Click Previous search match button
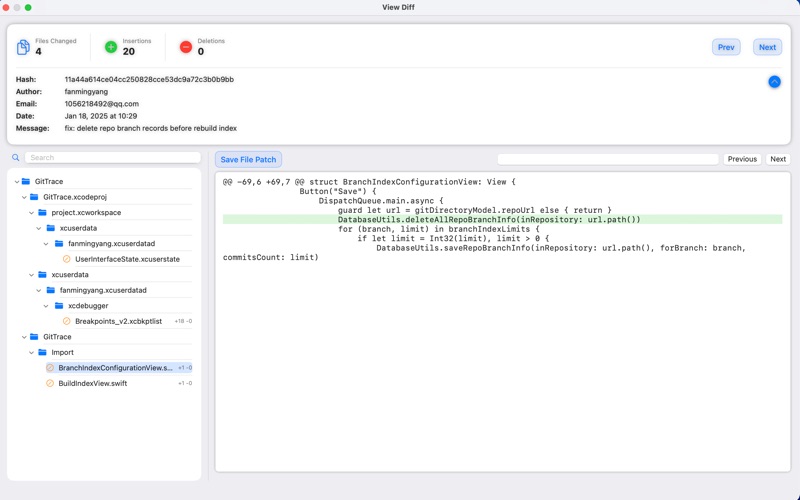 (742, 159)
